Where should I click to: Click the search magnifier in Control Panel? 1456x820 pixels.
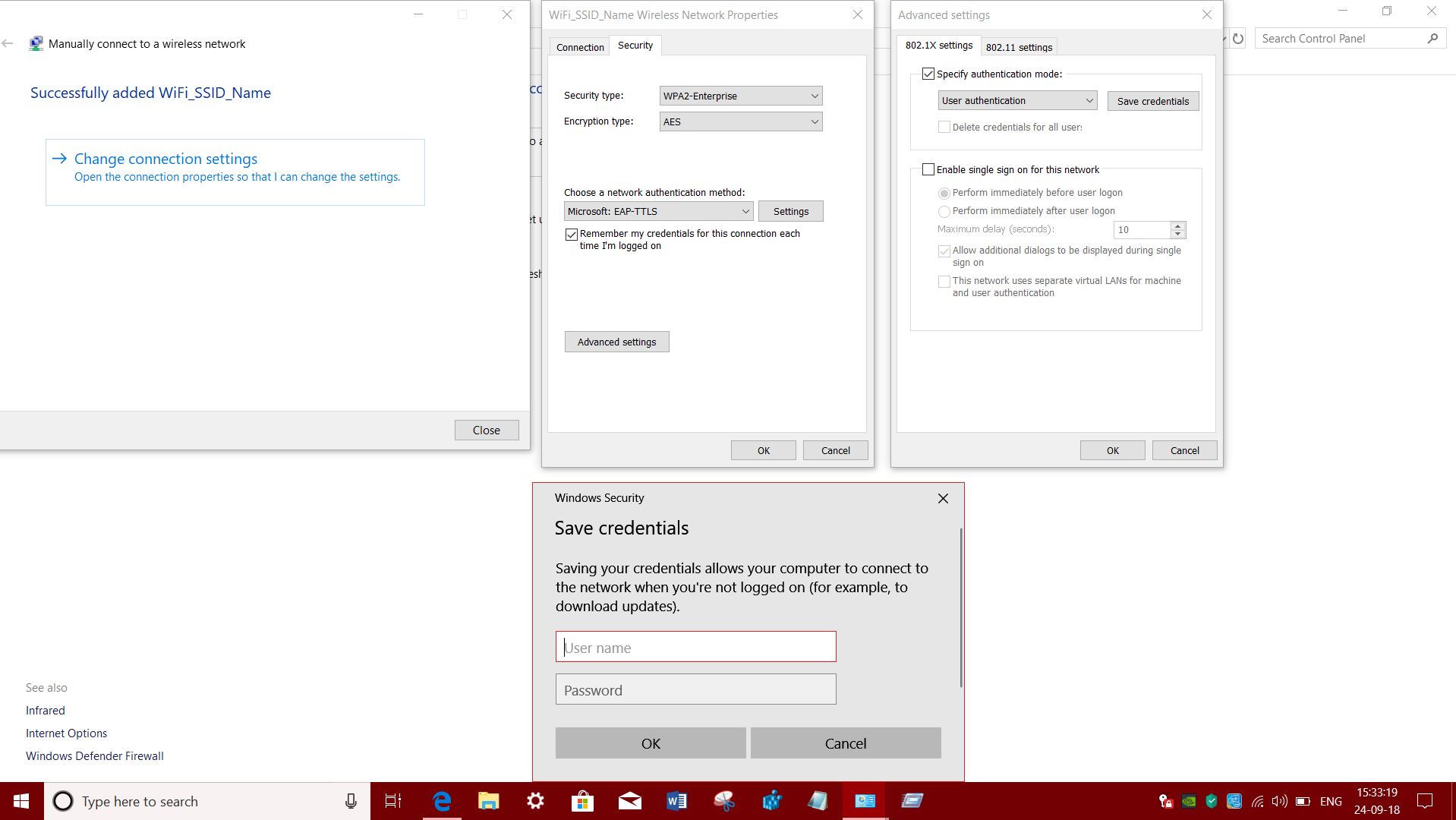[x=1432, y=39]
